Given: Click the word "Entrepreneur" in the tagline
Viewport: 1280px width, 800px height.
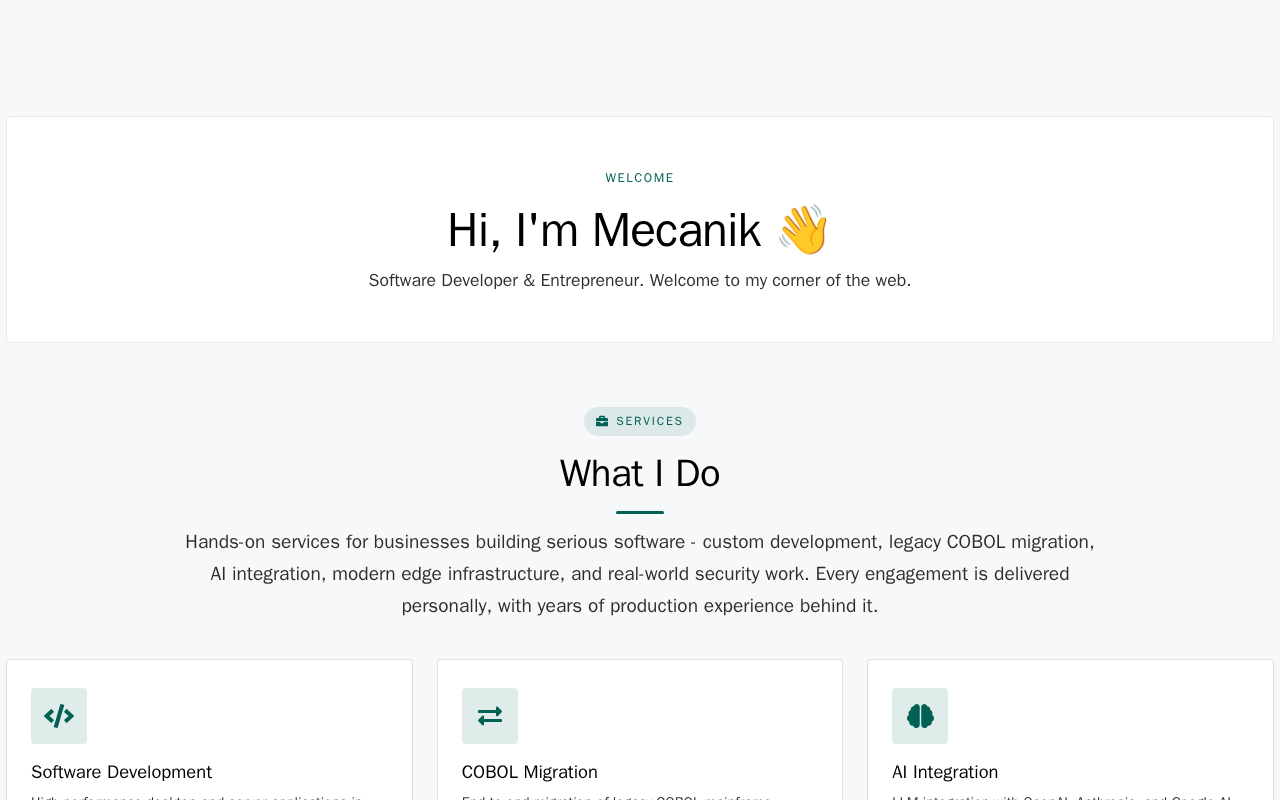Looking at the screenshot, I should pos(590,280).
